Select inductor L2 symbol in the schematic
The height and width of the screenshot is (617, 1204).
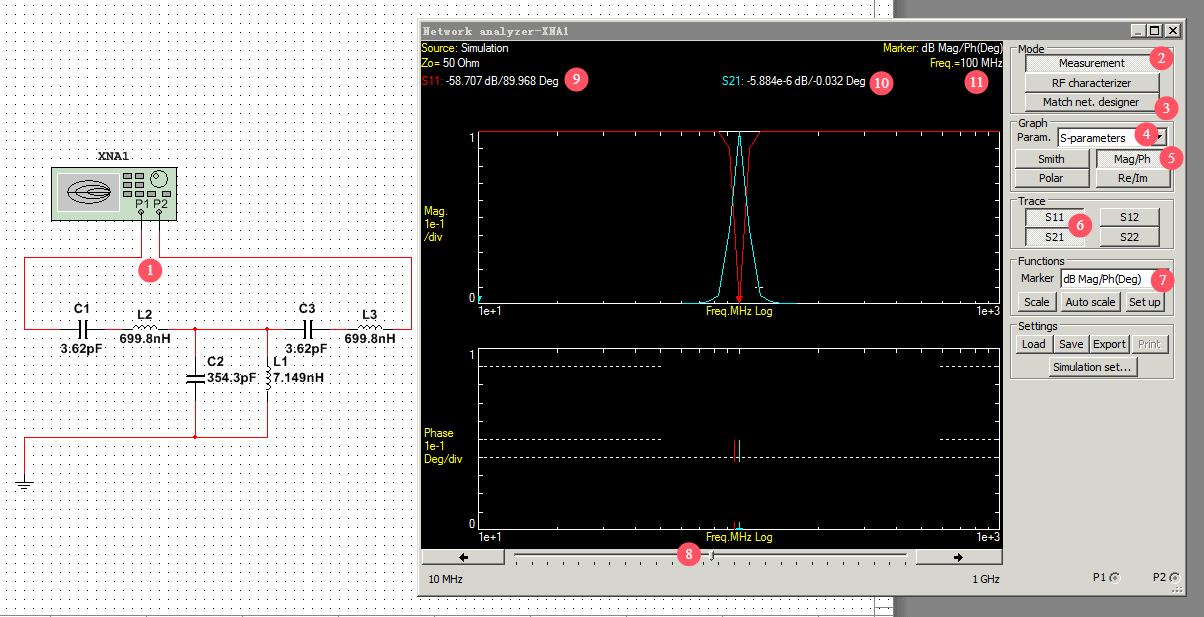pyautogui.click(x=144, y=327)
